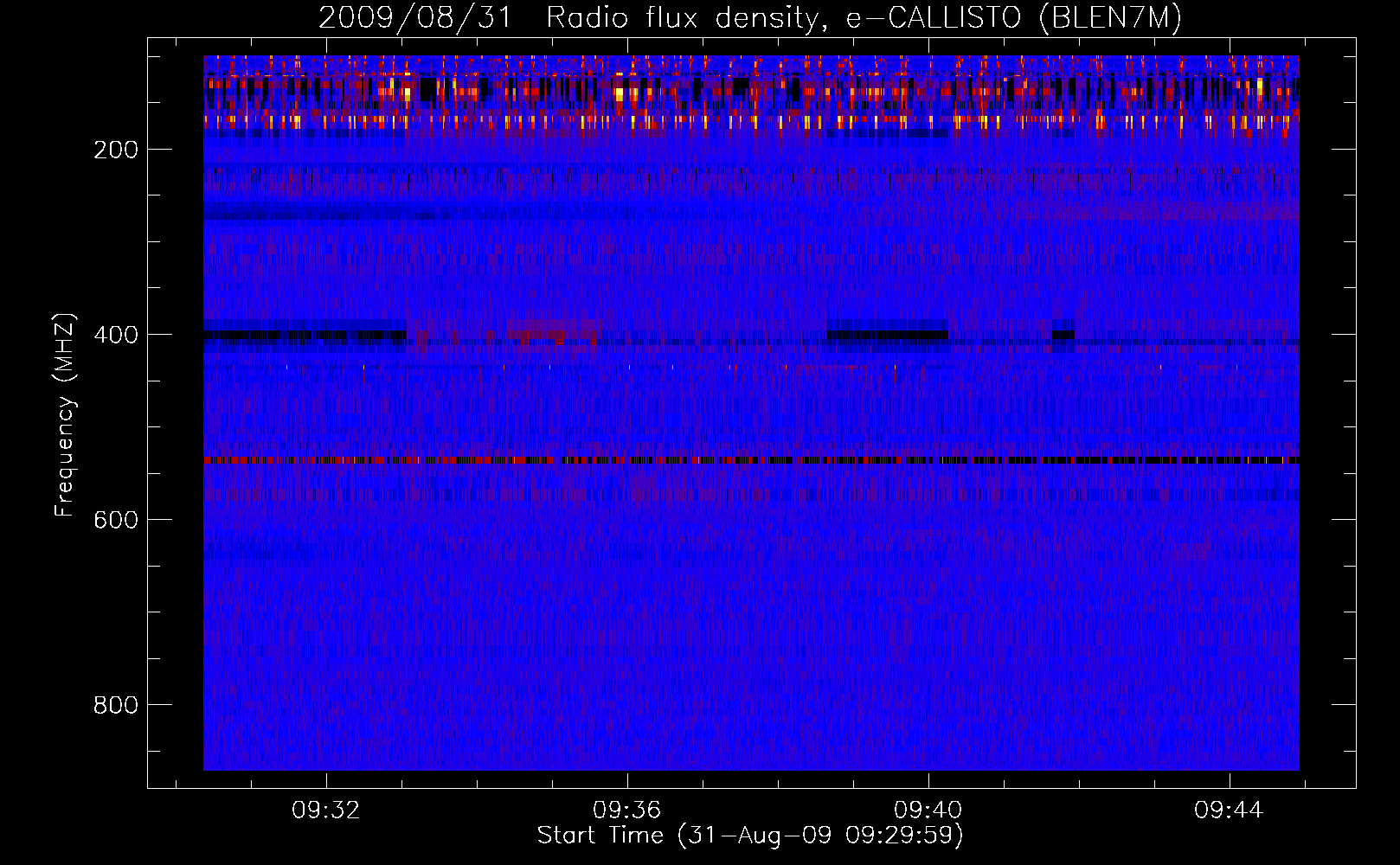Click the 09:40 time tick label
Image resolution: width=1400 pixels, height=865 pixels.
click(x=928, y=811)
